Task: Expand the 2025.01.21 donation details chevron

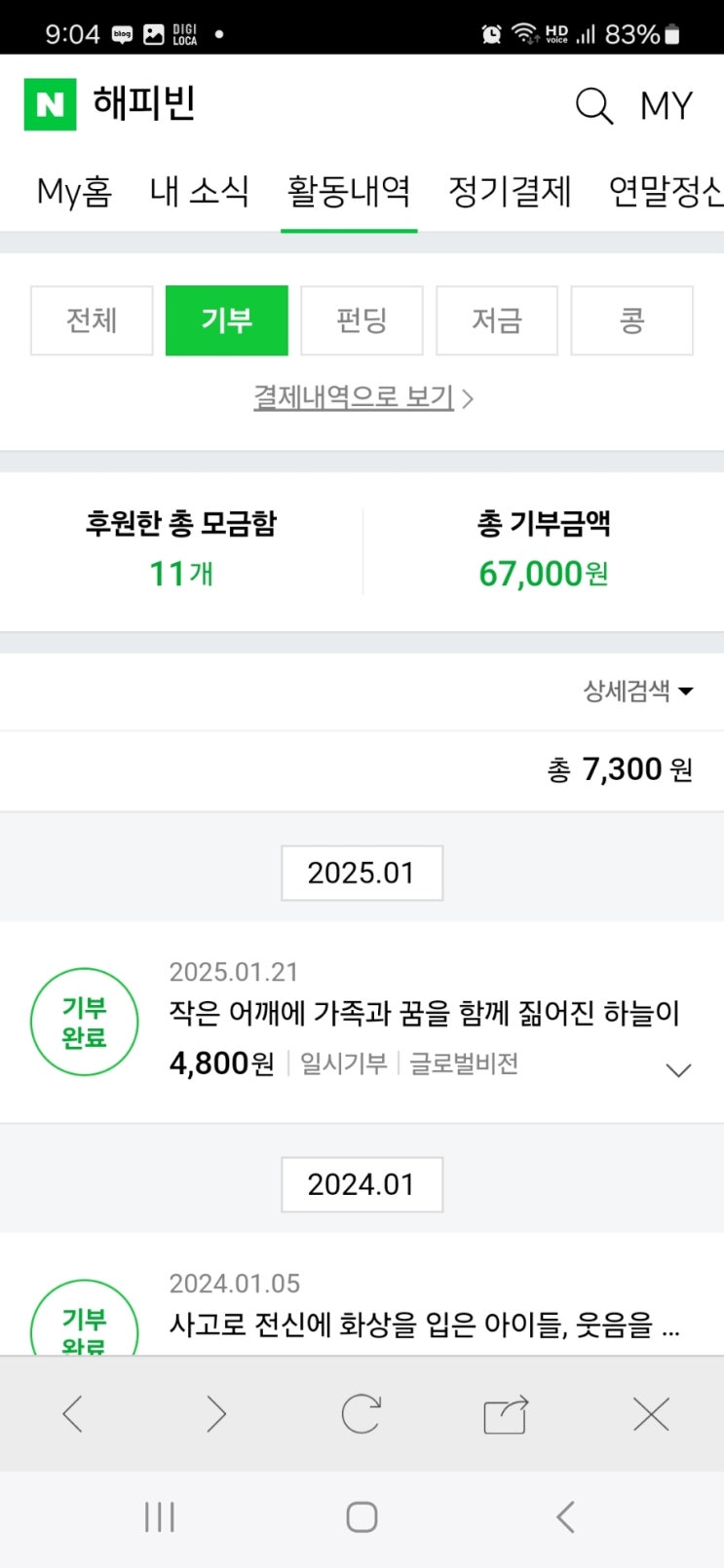Action: pos(677,1069)
